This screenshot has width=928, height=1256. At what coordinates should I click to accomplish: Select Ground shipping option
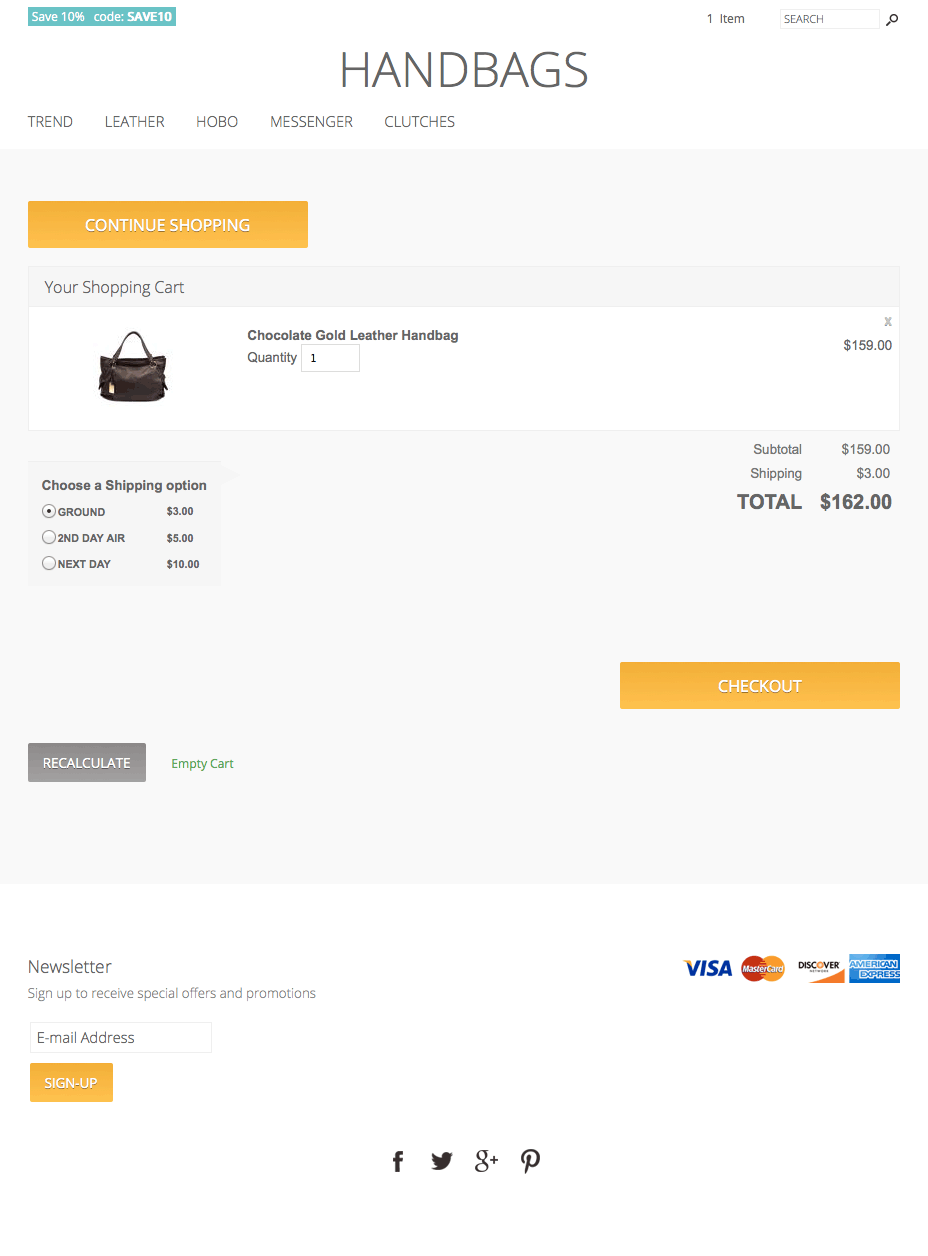49,511
